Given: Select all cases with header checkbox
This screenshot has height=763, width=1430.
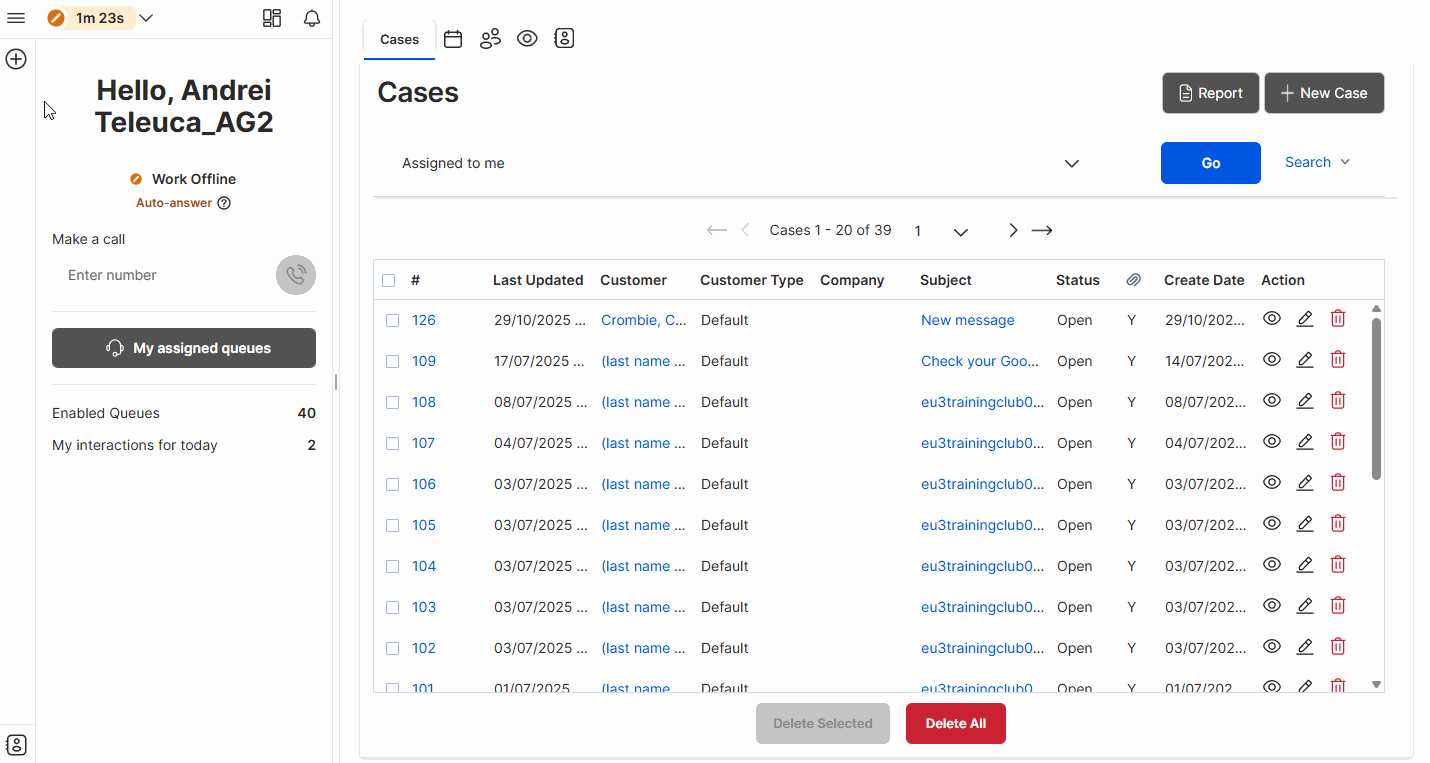Looking at the screenshot, I should tap(389, 280).
